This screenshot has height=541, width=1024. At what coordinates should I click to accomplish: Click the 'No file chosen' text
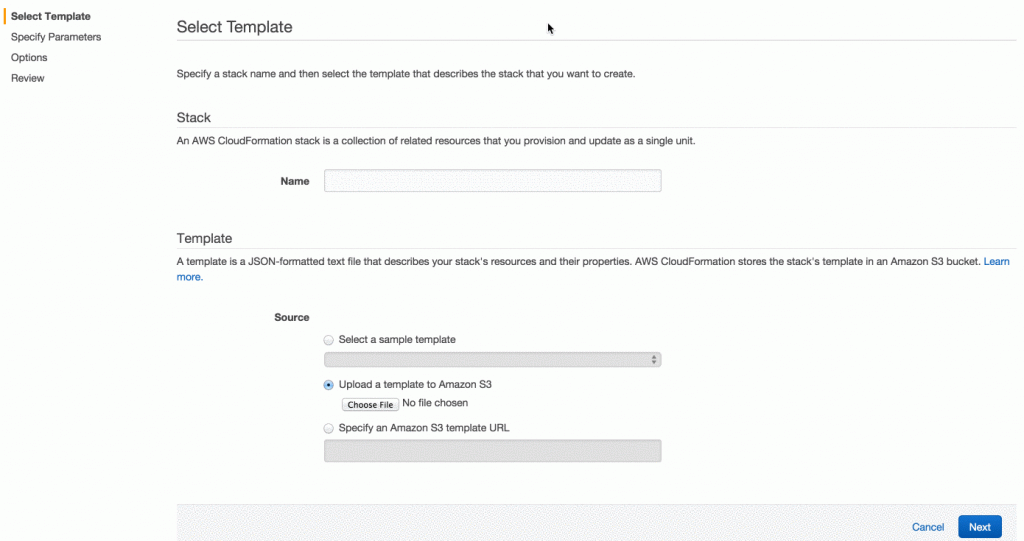[435, 404]
